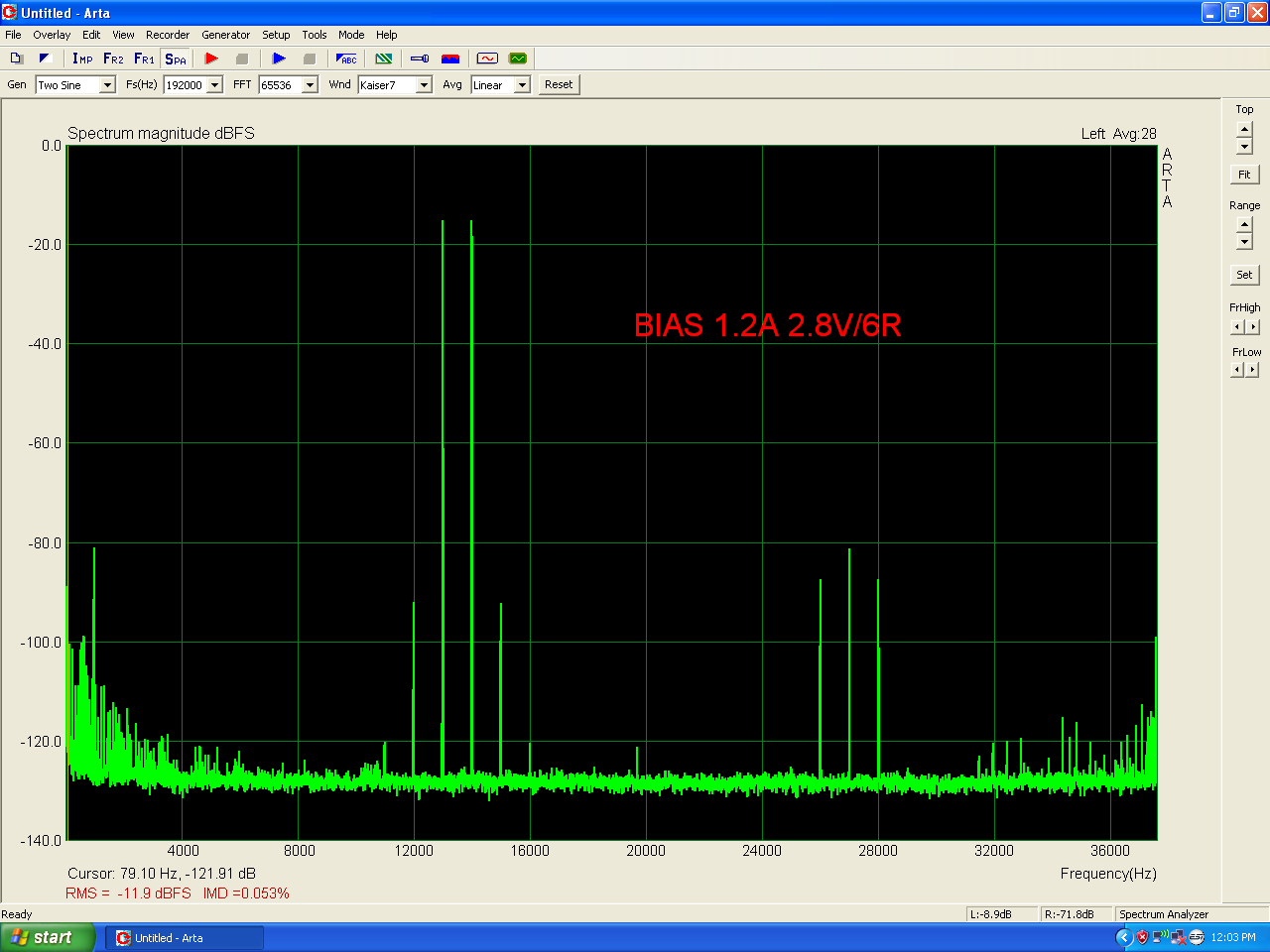Screen dimensions: 1270x952
Task: Open the Overlay menu
Action: 52,35
